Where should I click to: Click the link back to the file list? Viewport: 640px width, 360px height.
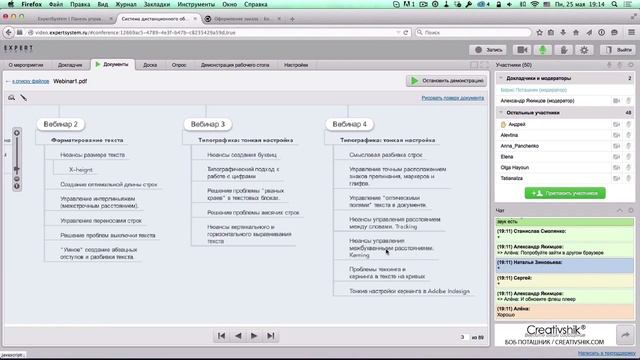(31, 81)
